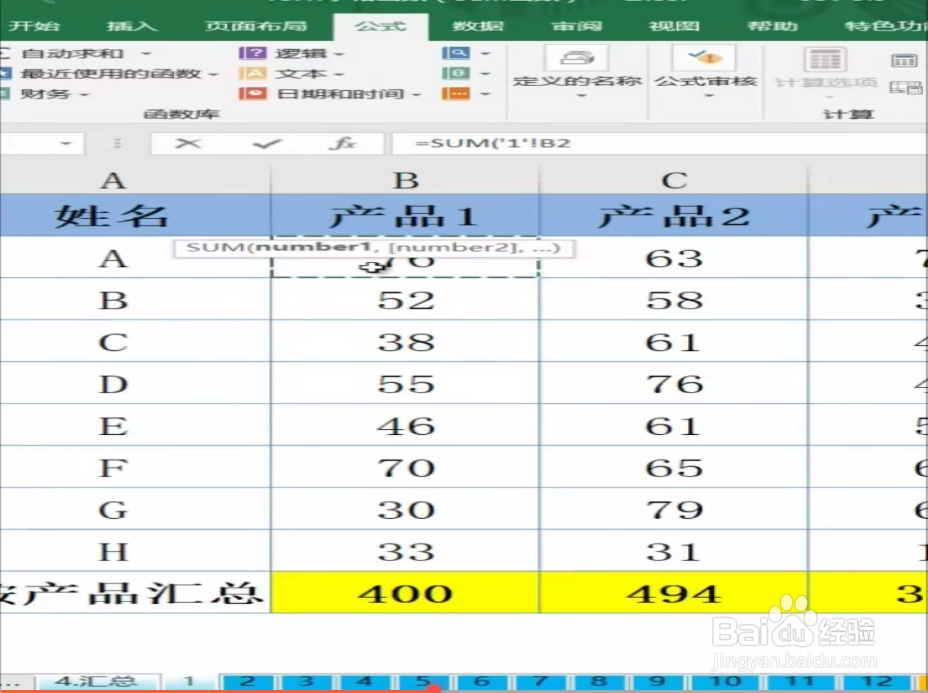Click 计算选项 icon
The width and height of the screenshot is (928, 693).
tap(826, 60)
